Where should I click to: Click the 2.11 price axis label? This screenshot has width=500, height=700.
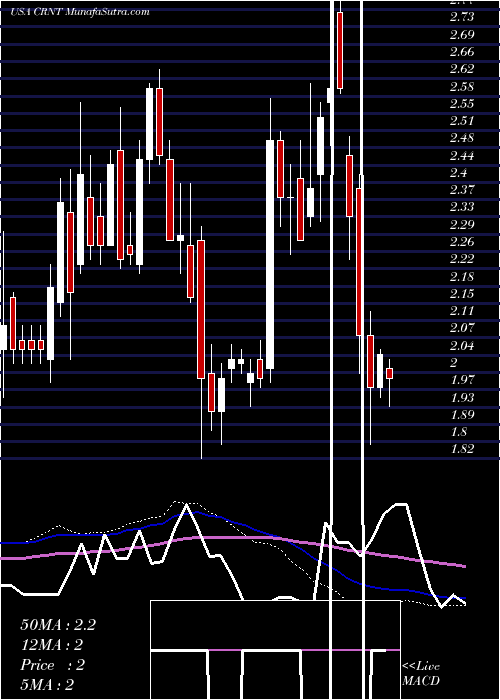tap(462, 311)
